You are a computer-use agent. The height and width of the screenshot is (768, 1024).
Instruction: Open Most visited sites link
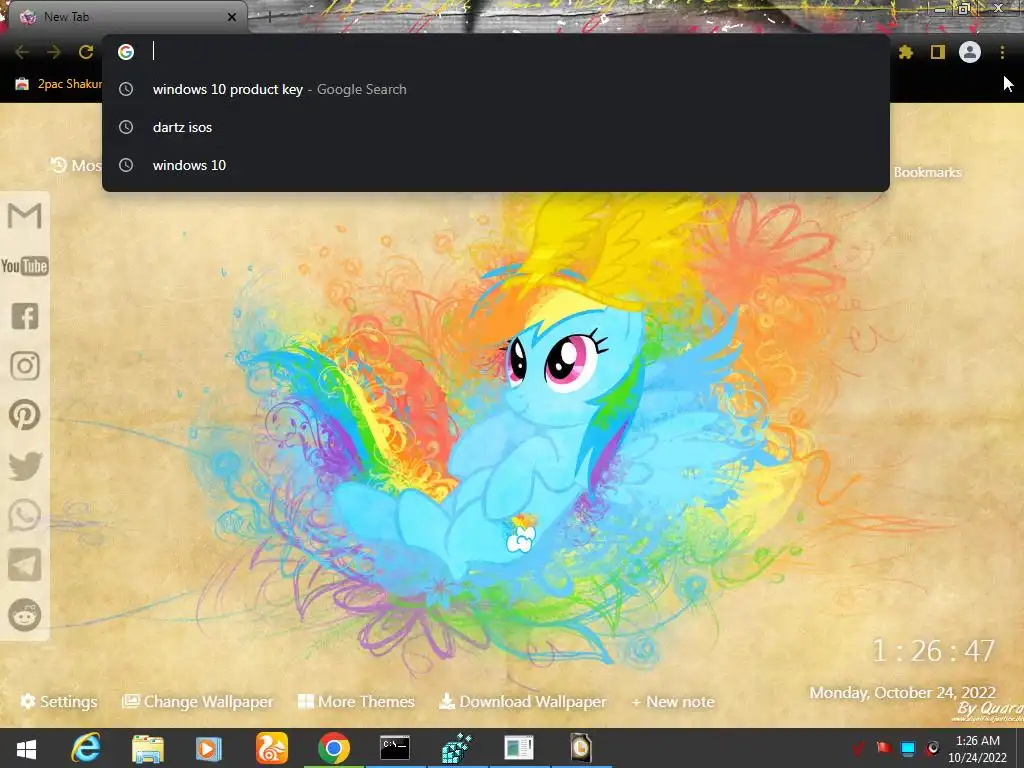coord(76,165)
